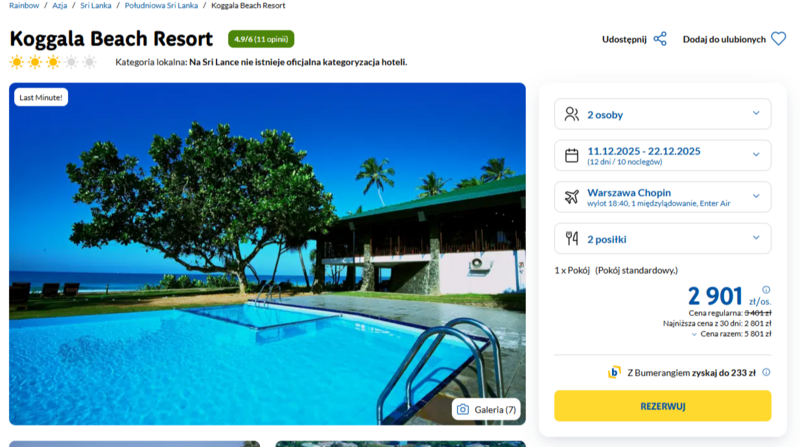Click the share icon next to Udostępnij

click(660, 39)
